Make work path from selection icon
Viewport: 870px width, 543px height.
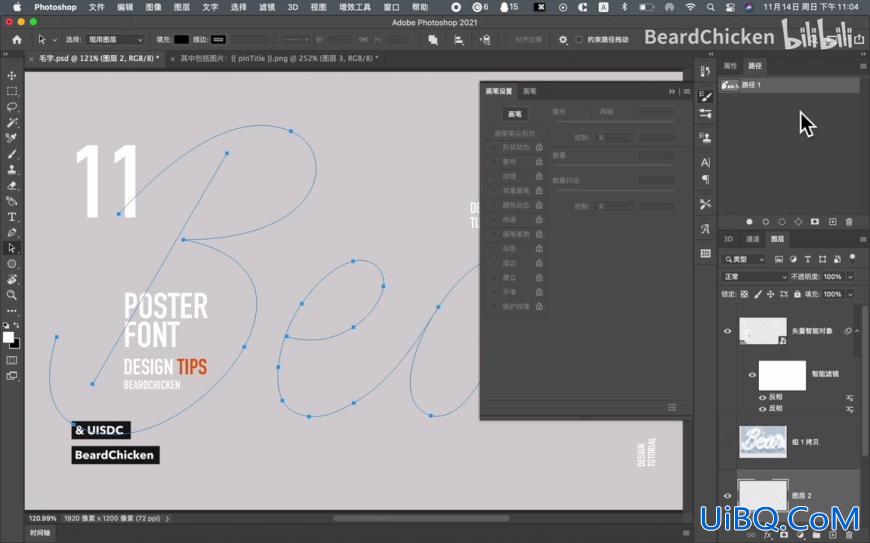tap(798, 222)
